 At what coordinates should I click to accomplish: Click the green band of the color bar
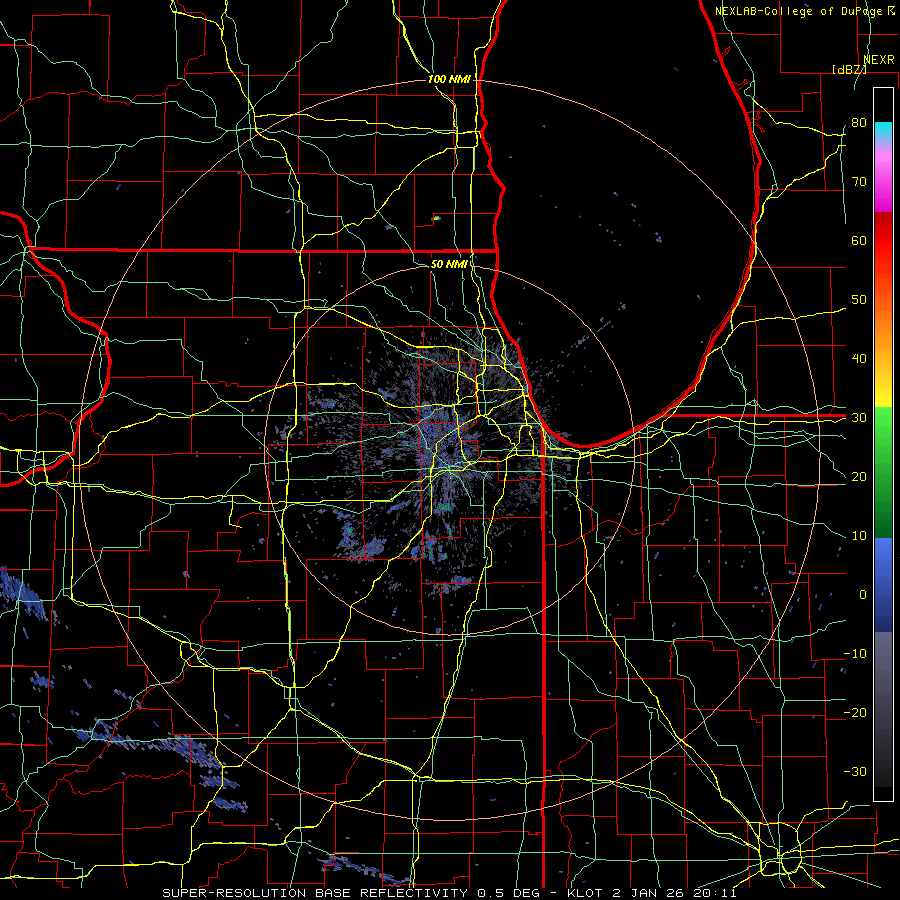tap(883, 471)
